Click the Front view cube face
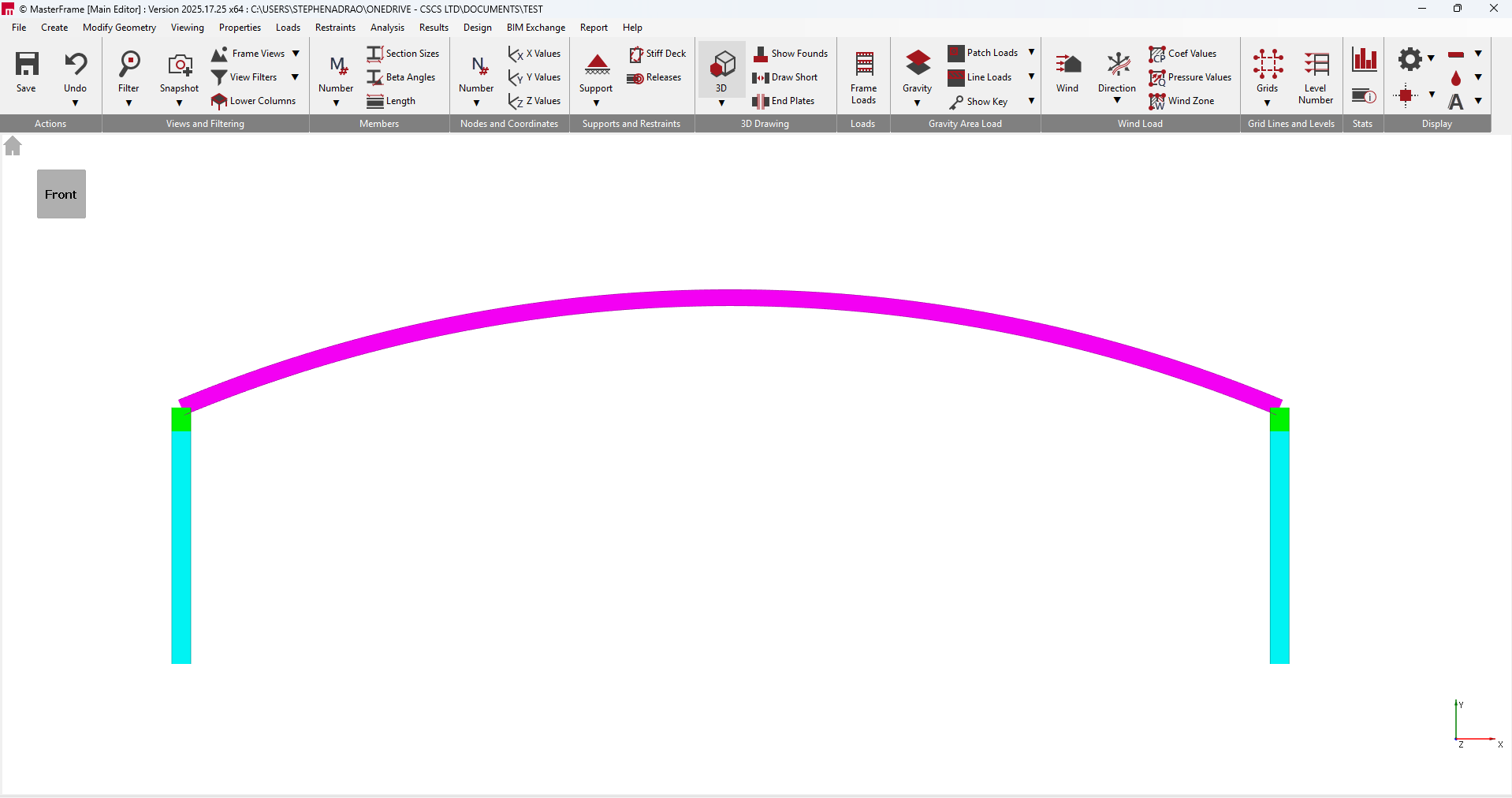This screenshot has width=1512, height=798. (61, 194)
